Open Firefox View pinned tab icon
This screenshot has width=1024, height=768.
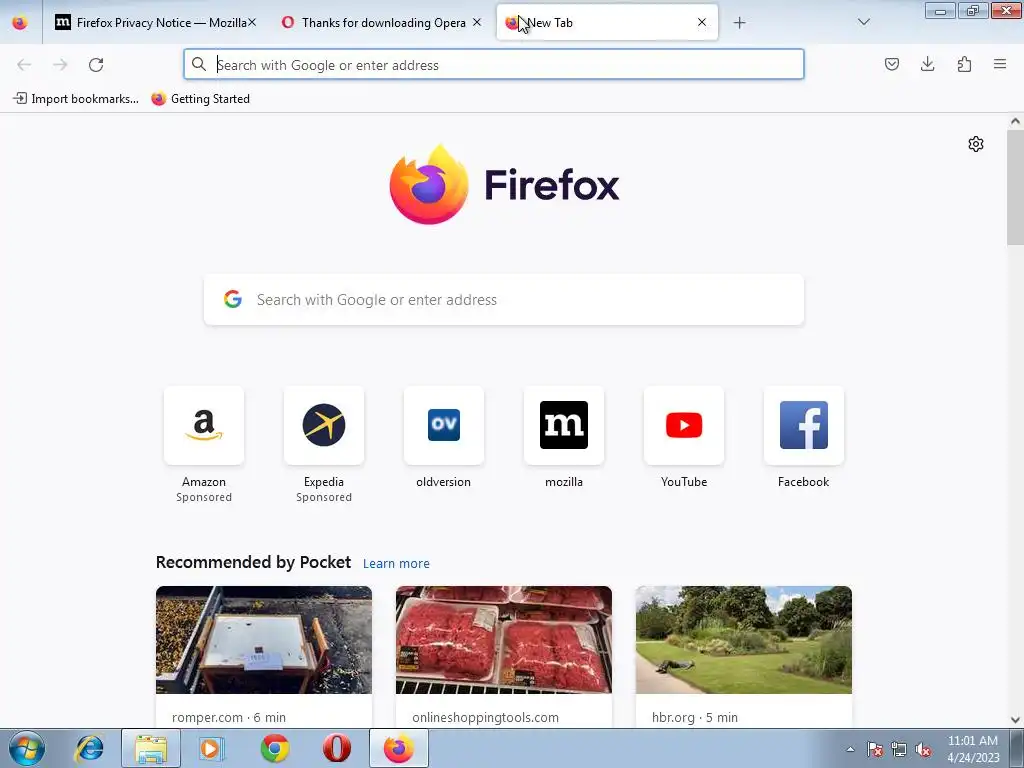tap(20, 23)
